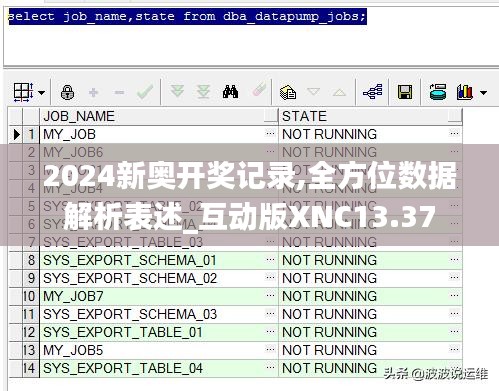Click the green checkmark post changes icon

coord(145,92)
